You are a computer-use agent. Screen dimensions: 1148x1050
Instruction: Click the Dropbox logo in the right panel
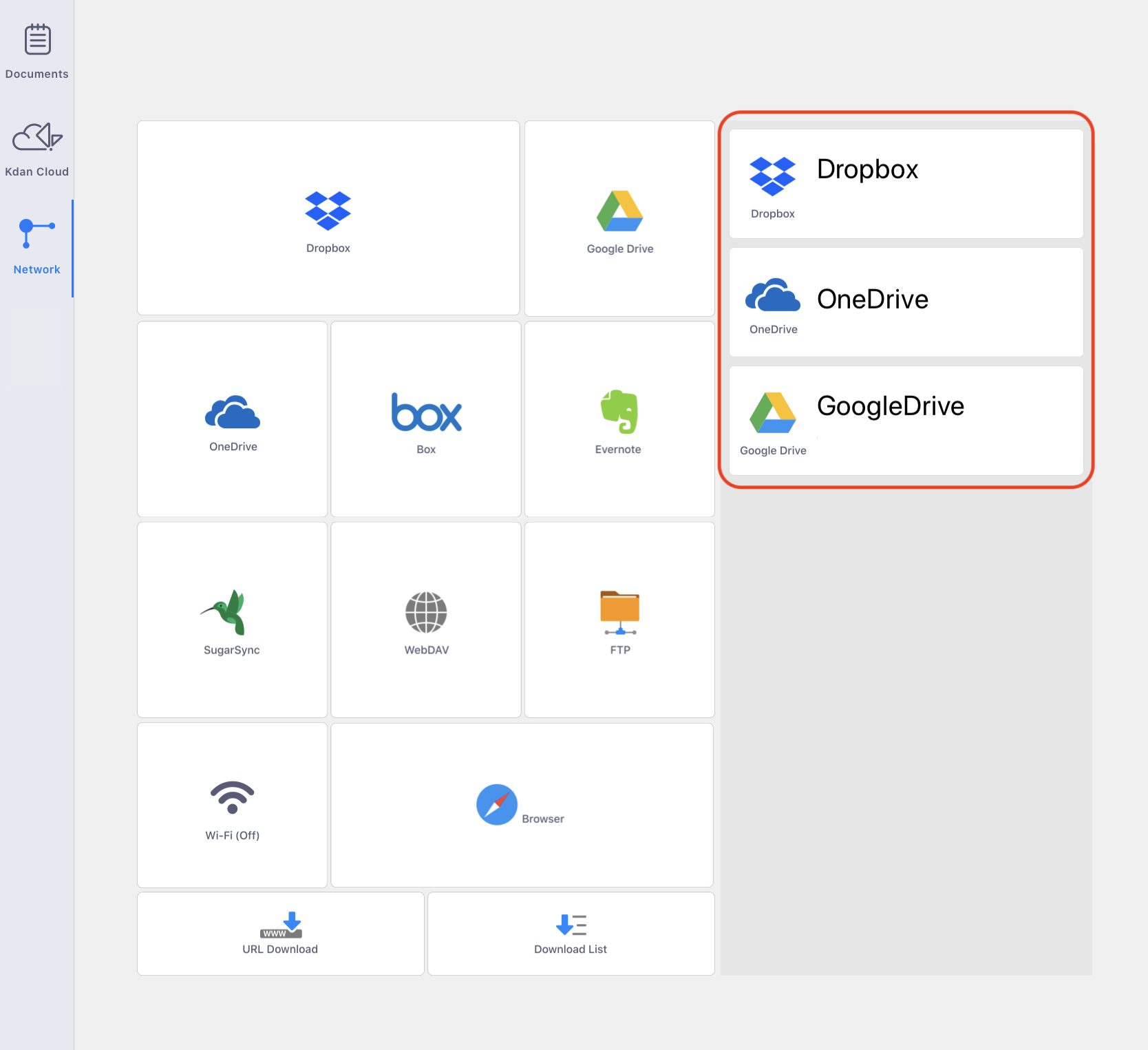(x=772, y=176)
